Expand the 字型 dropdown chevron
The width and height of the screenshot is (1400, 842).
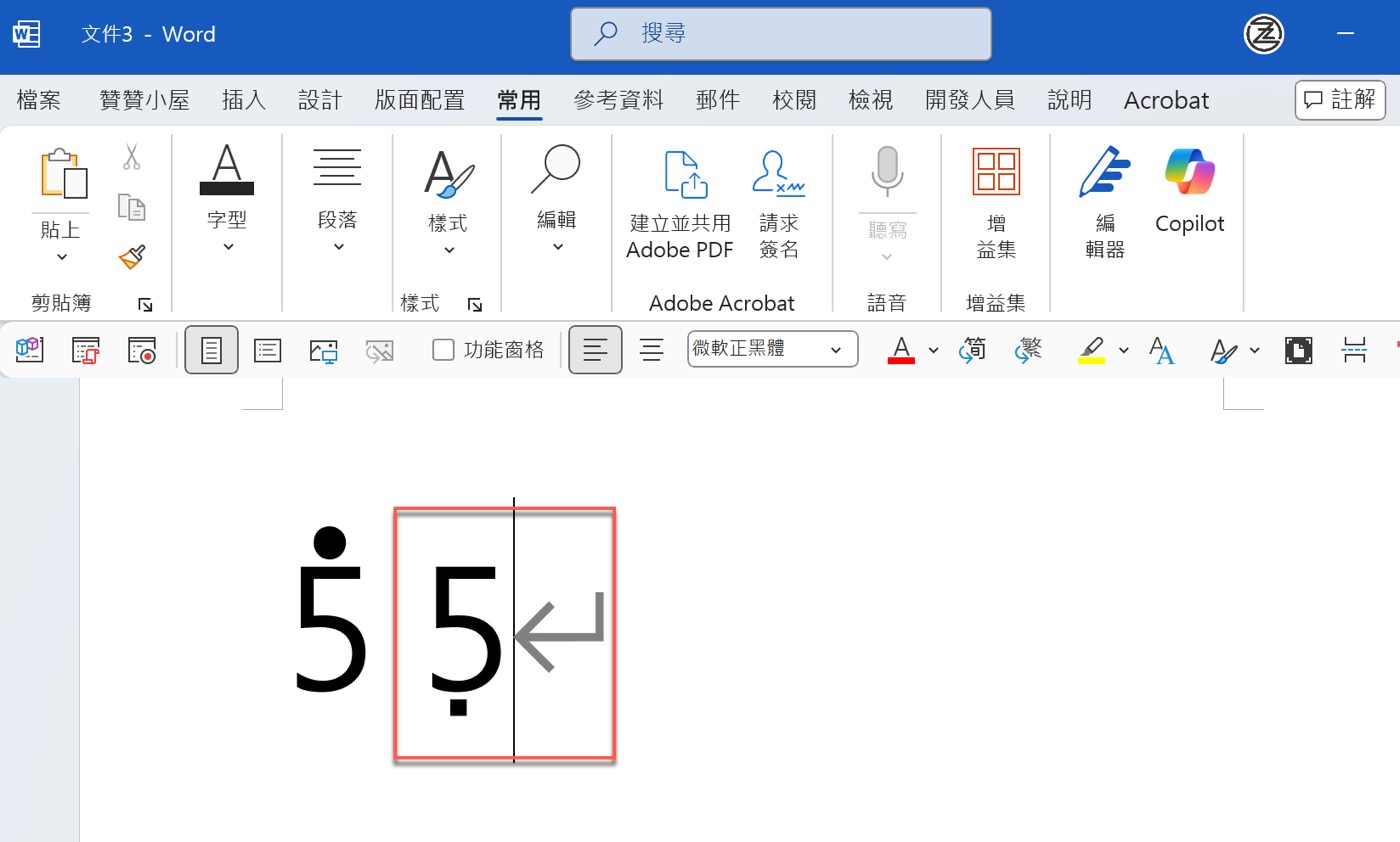tap(228, 246)
